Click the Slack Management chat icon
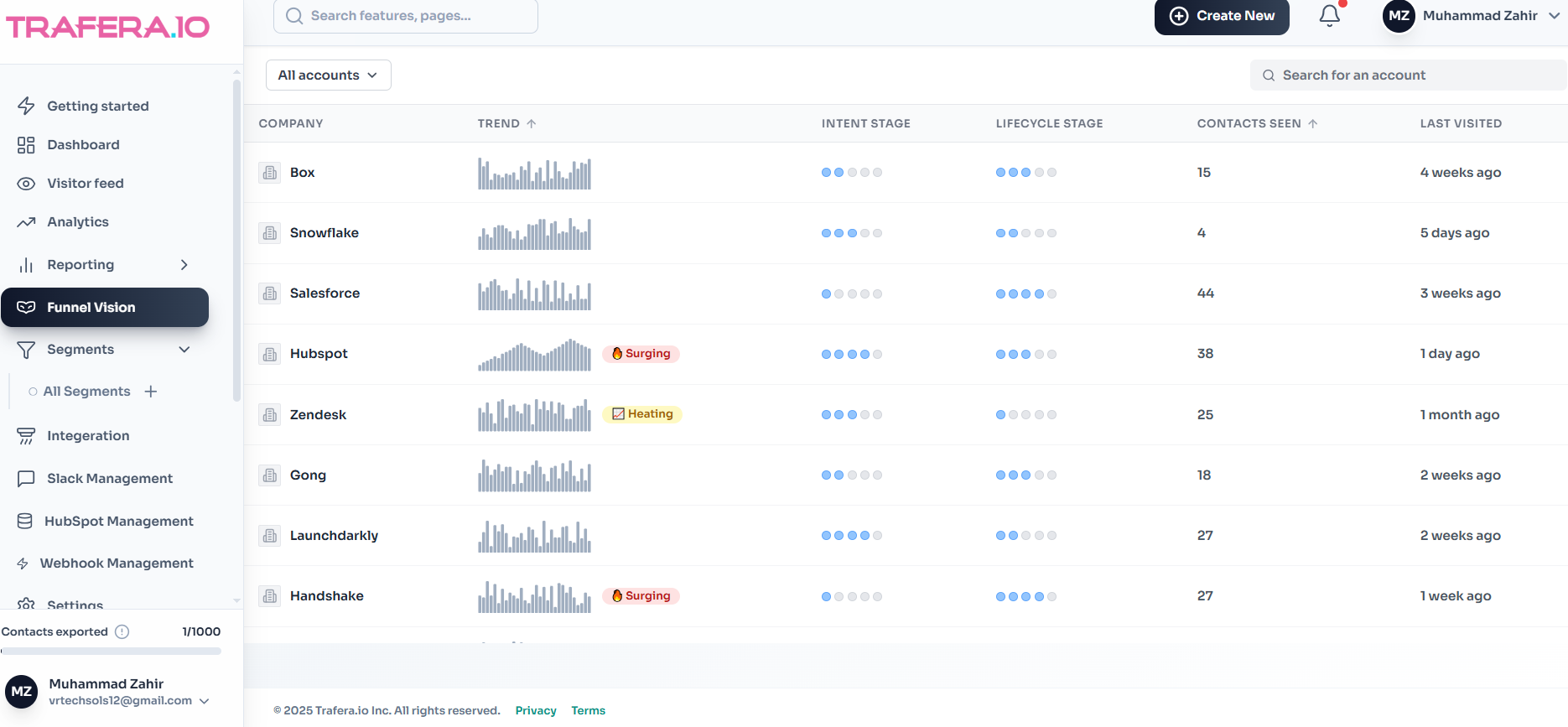 pyautogui.click(x=26, y=479)
